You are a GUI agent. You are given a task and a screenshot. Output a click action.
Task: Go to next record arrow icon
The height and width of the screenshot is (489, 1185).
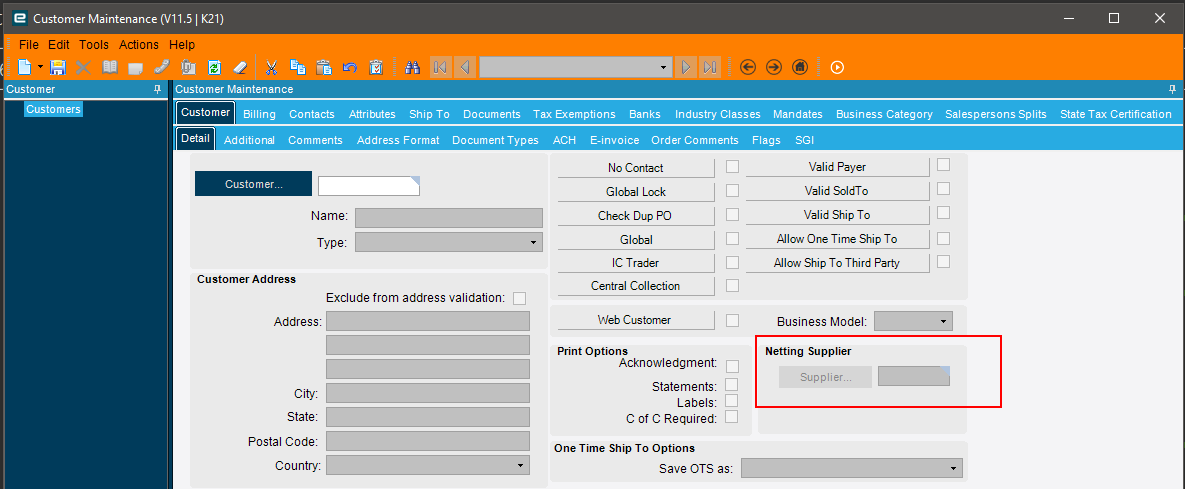click(x=685, y=67)
